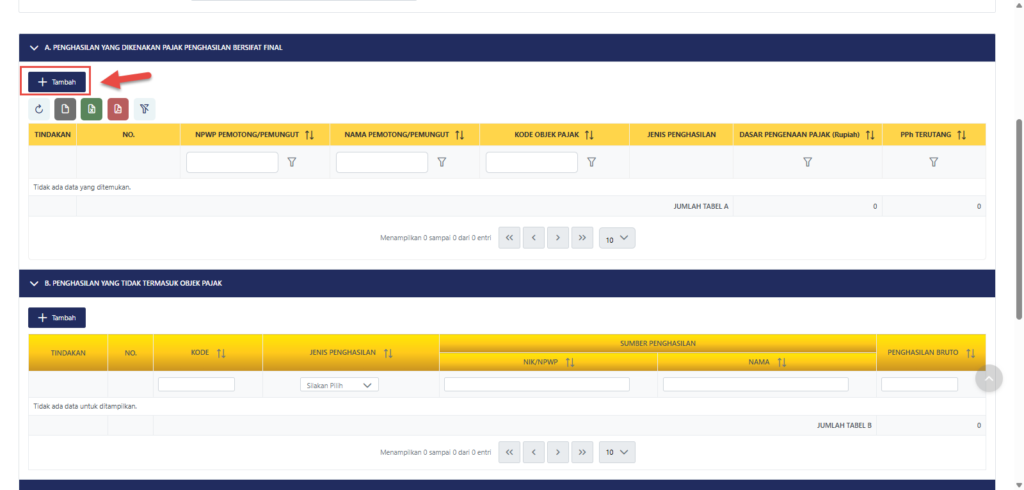Click the gray document export icon

click(65, 109)
